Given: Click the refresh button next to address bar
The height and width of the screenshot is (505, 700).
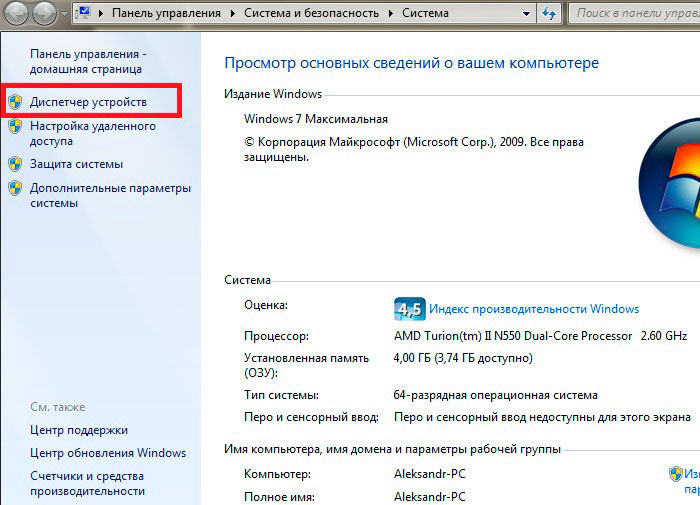Looking at the screenshot, I should [549, 13].
